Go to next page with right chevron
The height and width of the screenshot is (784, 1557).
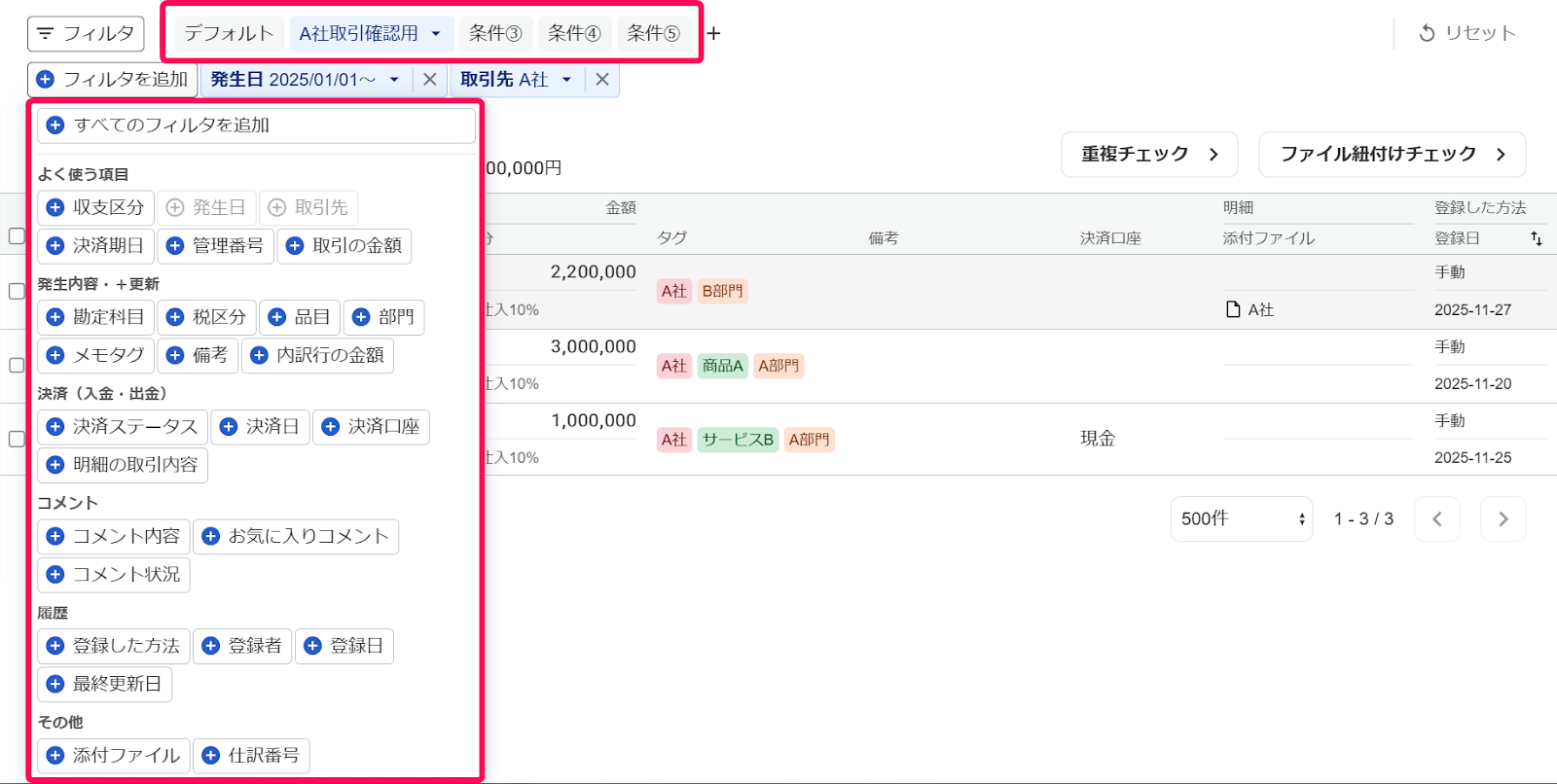click(x=1503, y=519)
